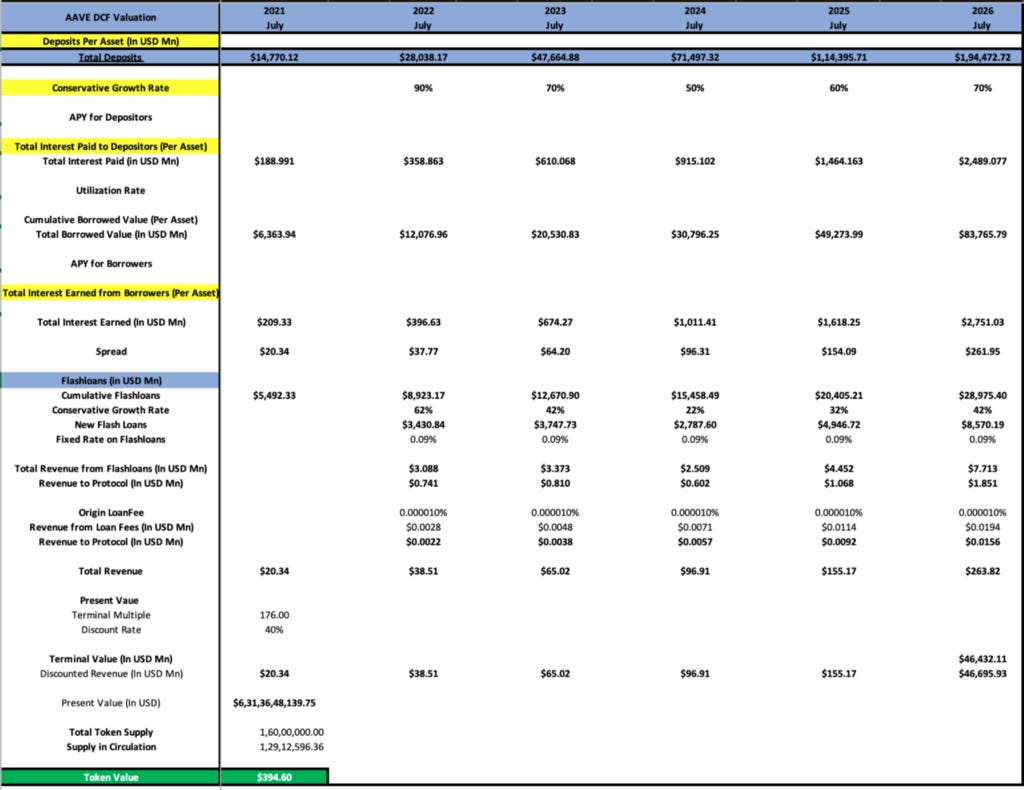Click the Fixed Rate on Flashloans label
Screen dimensions: 1024x790
coord(110,439)
